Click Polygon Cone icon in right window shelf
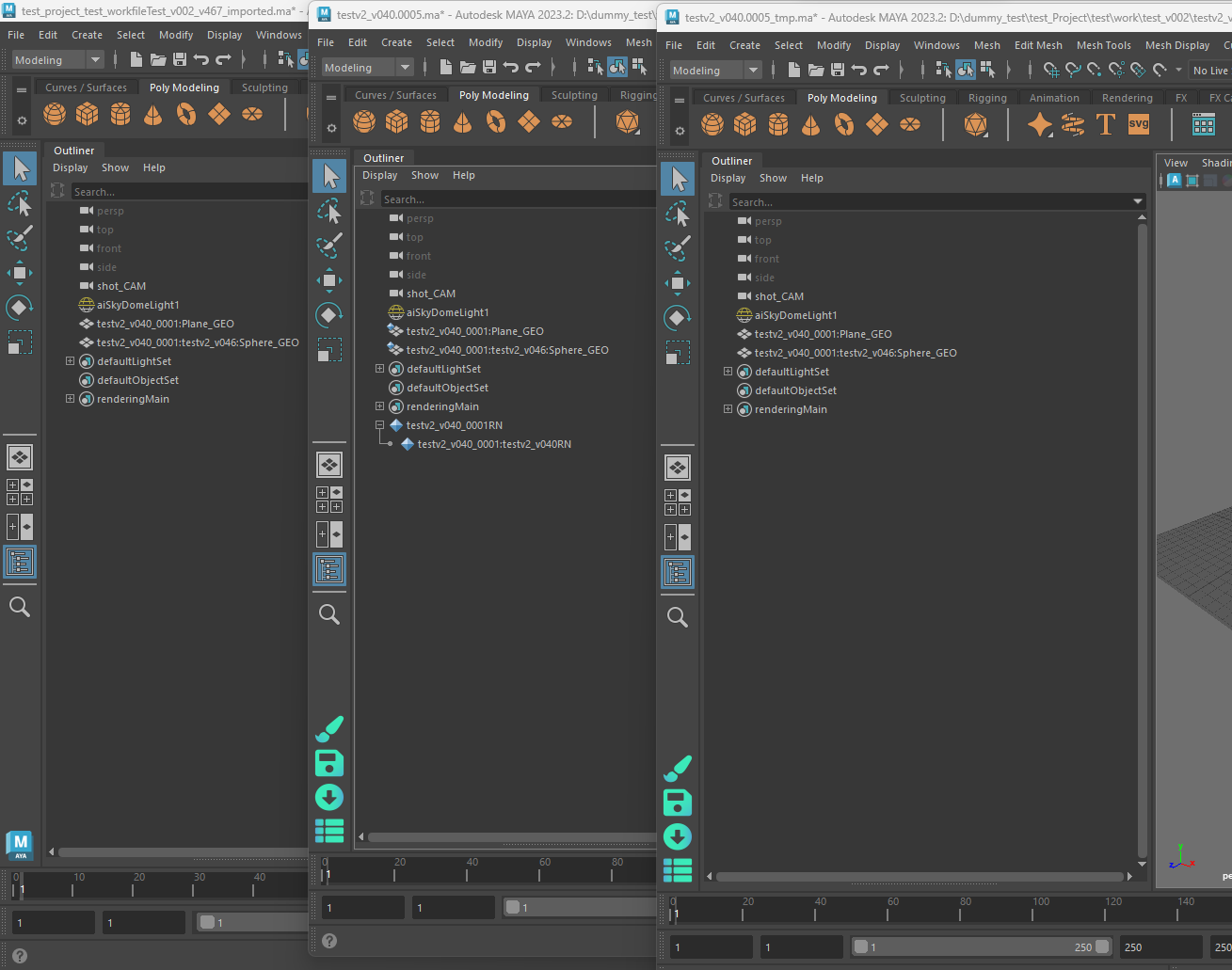The image size is (1232, 970). (x=811, y=124)
